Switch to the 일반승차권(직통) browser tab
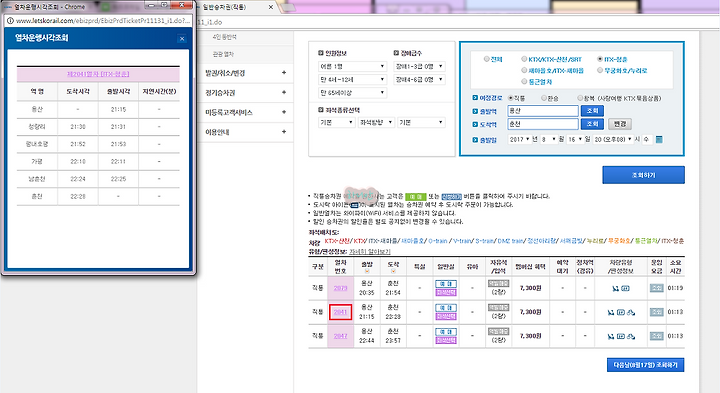The image size is (720, 393). coord(233,7)
